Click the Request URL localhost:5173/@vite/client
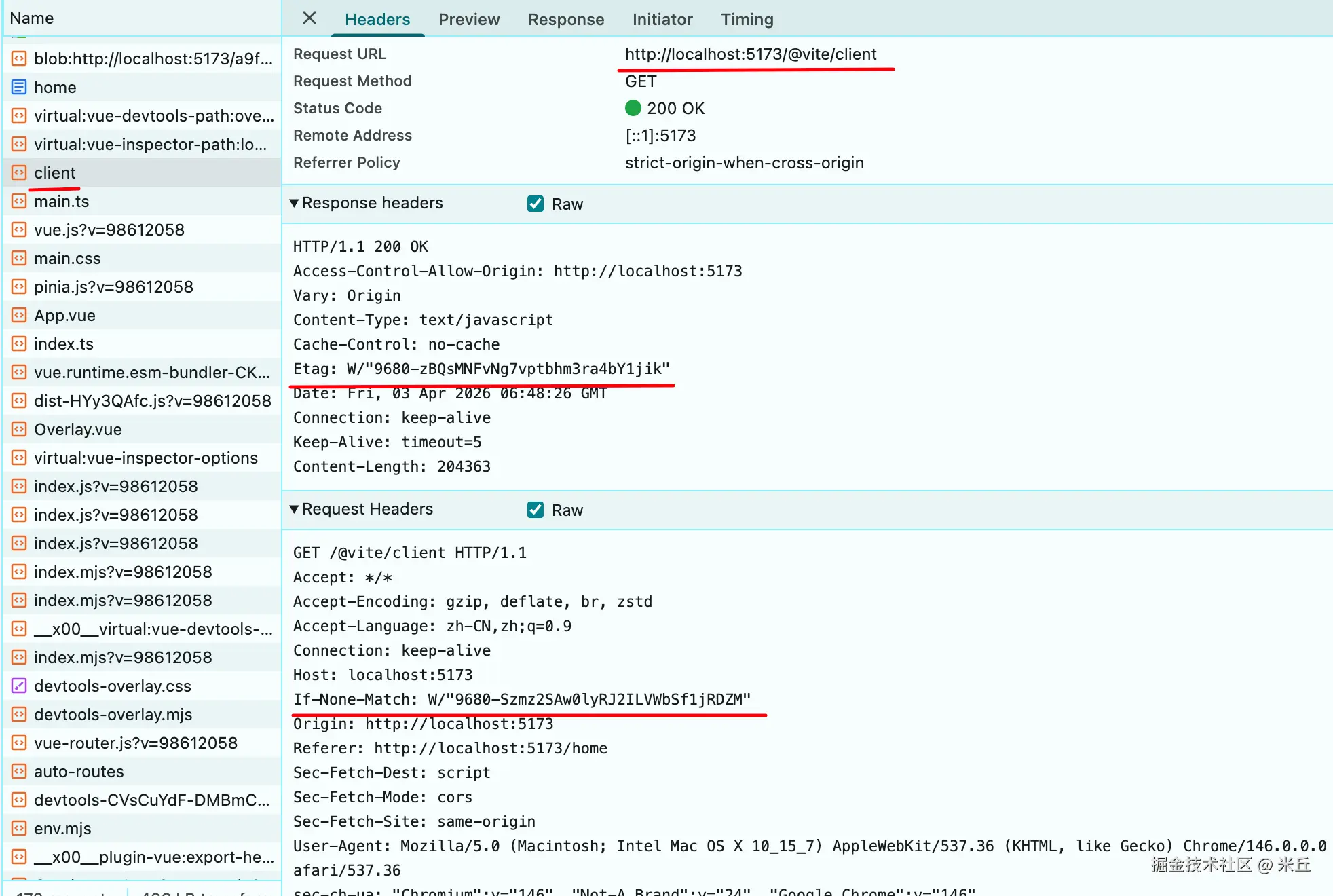This screenshot has width=1333, height=896. pyautogui.click(x=750, y=54)
